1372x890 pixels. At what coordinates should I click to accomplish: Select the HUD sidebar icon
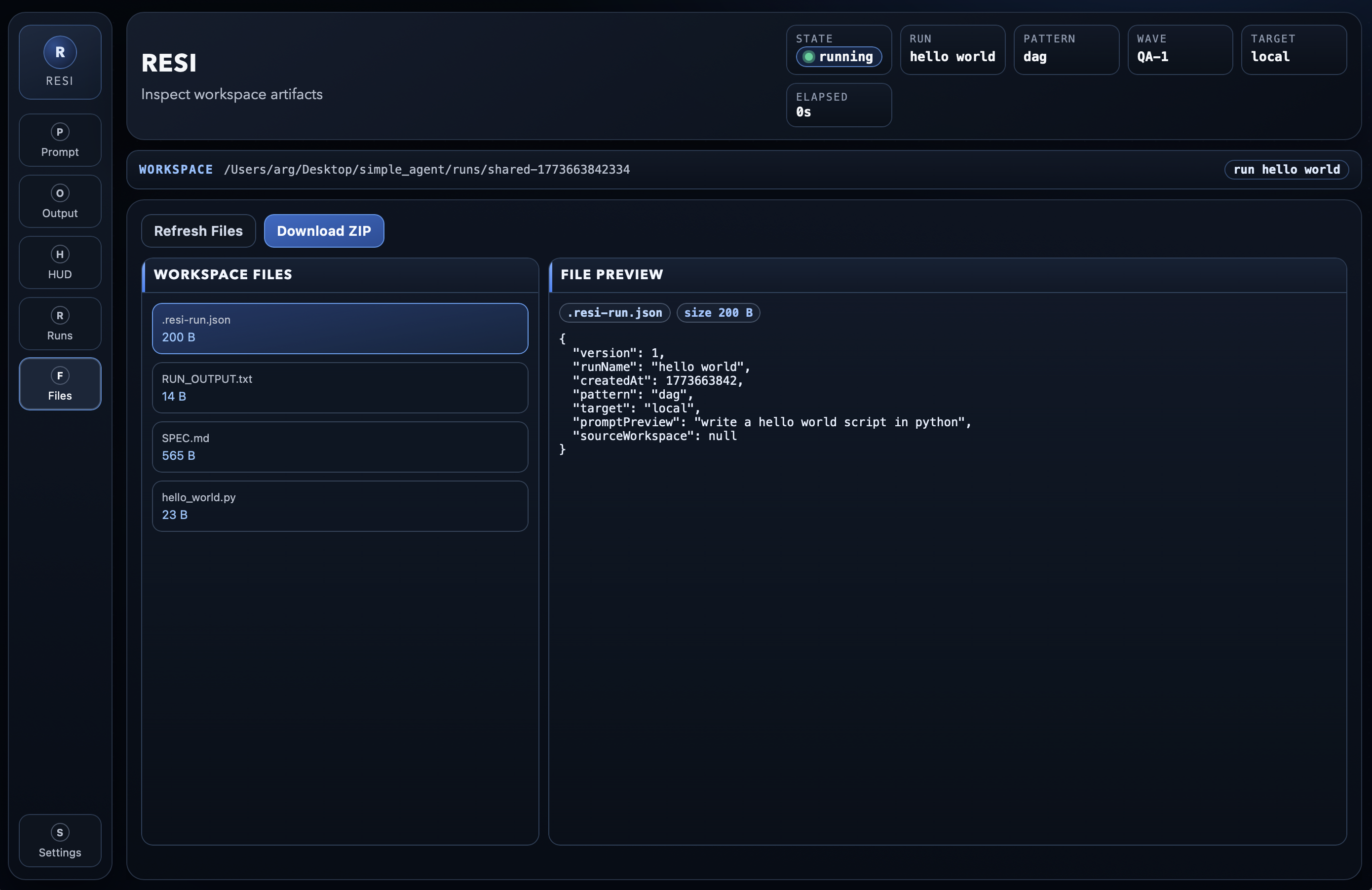[60, 262]
